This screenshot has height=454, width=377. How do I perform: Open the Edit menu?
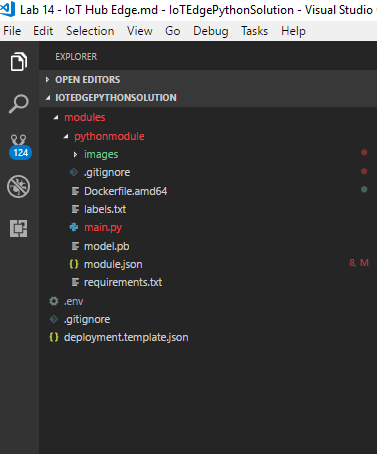point(43,31)
